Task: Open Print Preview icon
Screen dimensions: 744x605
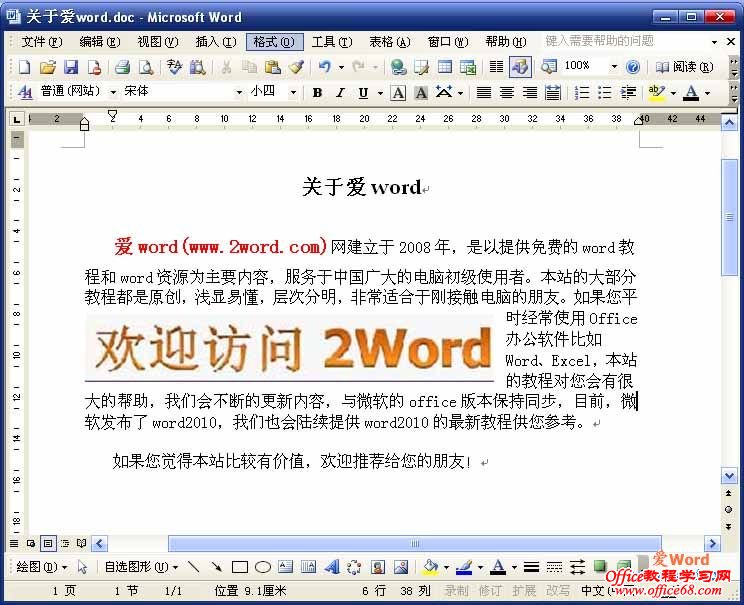Action: pyautogui.click(x=146, y=67)
